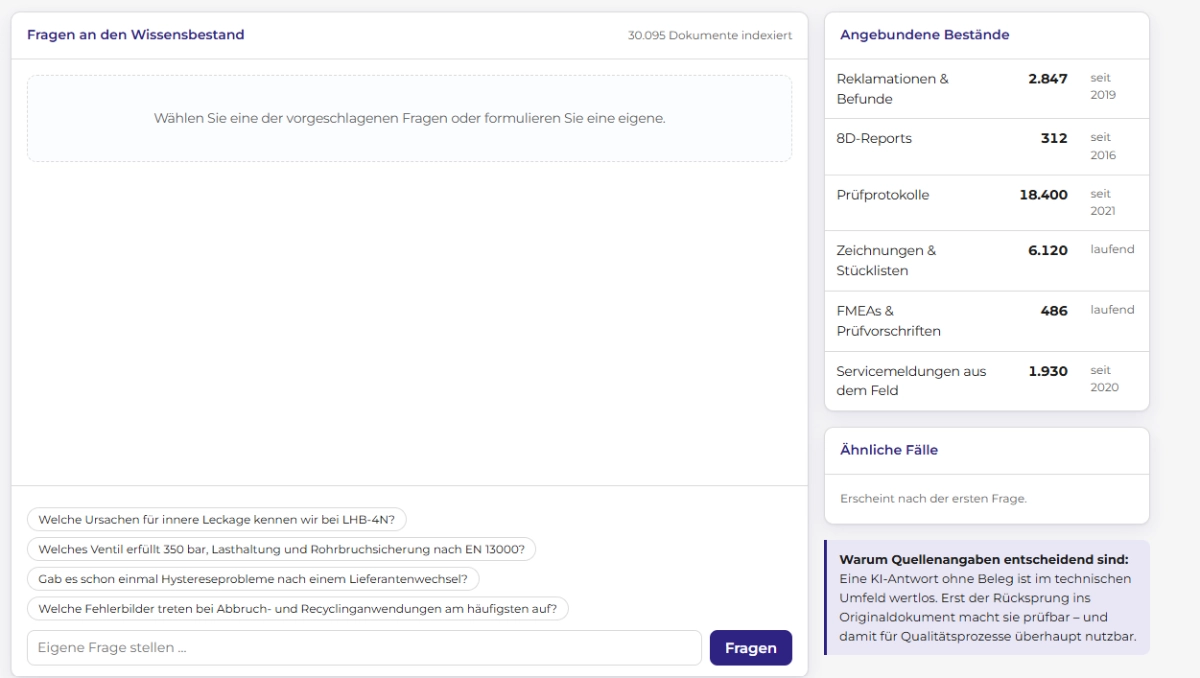Screen dimensions: 1200x678
Task: Click the 8D-Reports row
Action: pyautogui.click(x=987, y=147)
